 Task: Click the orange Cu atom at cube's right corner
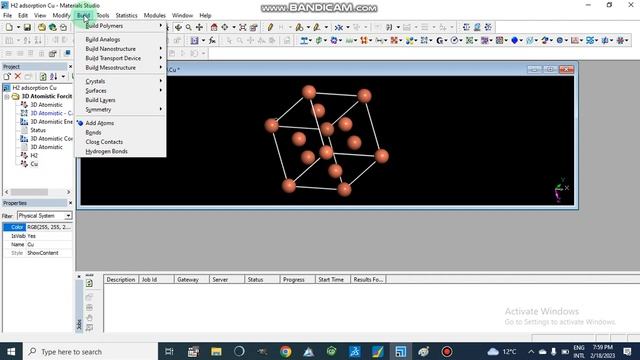(381, 156)
